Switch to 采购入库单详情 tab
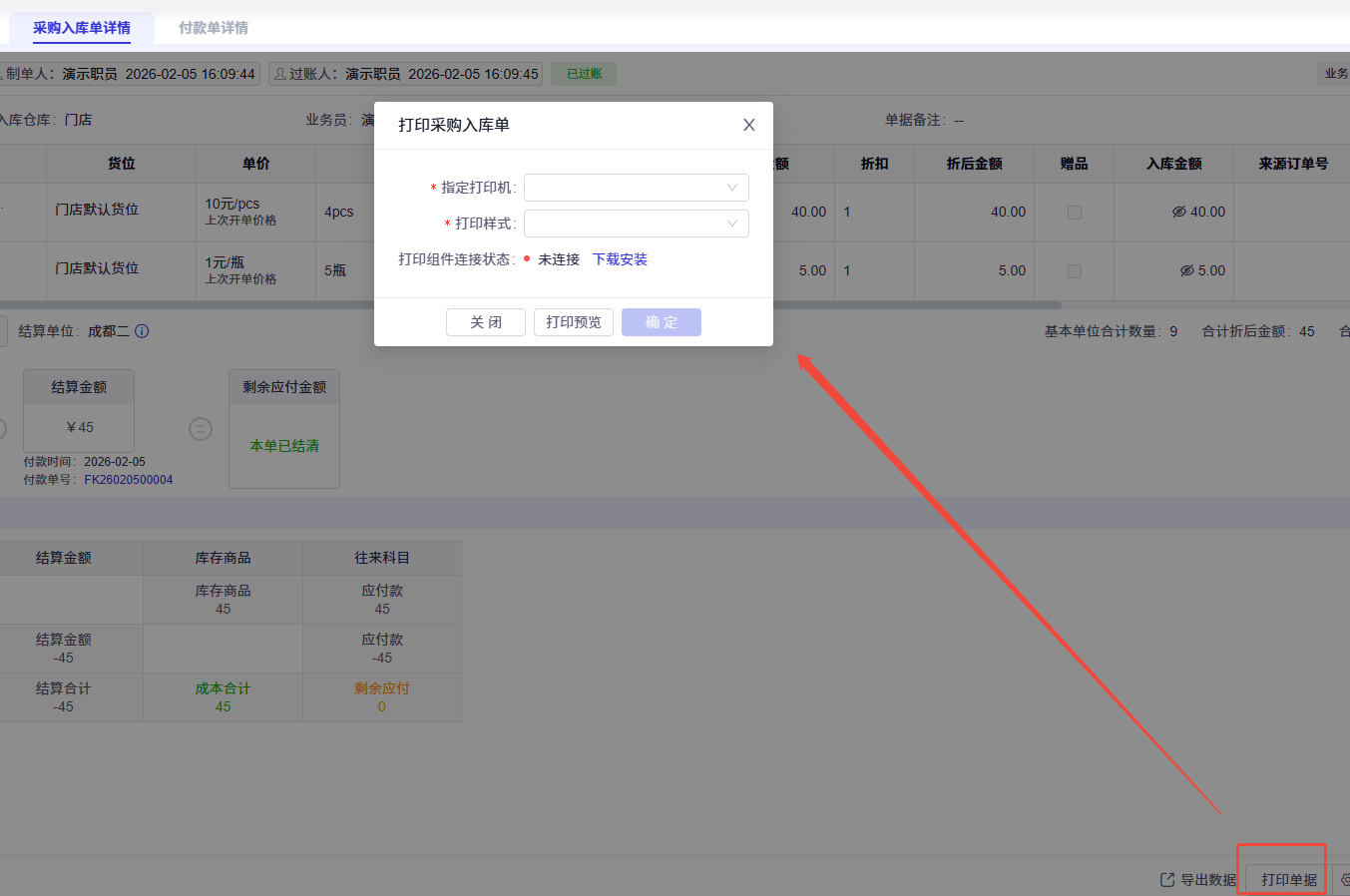 point(82,28)
